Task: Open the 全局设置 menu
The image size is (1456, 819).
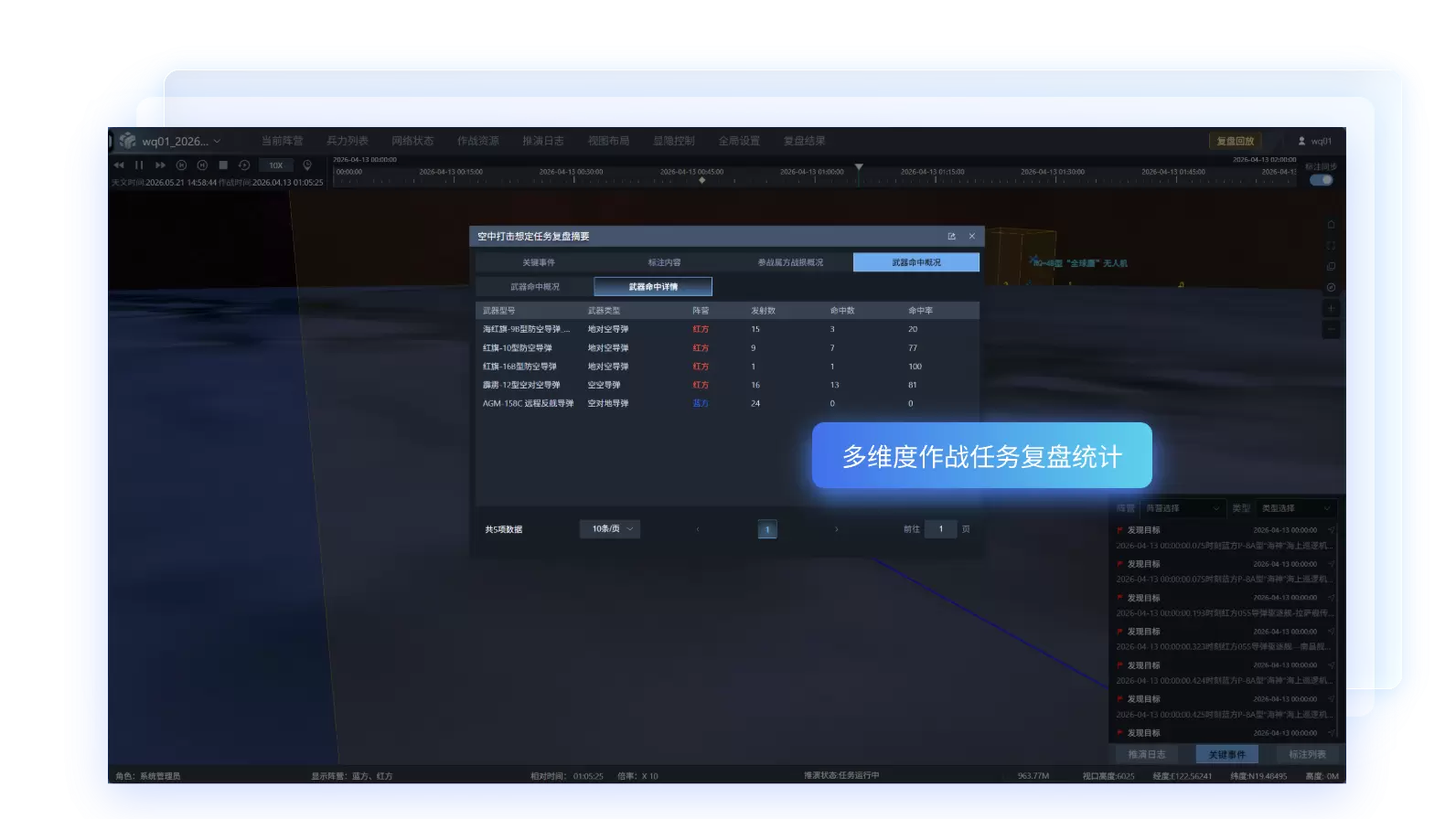Action: (x=739, y=141)
